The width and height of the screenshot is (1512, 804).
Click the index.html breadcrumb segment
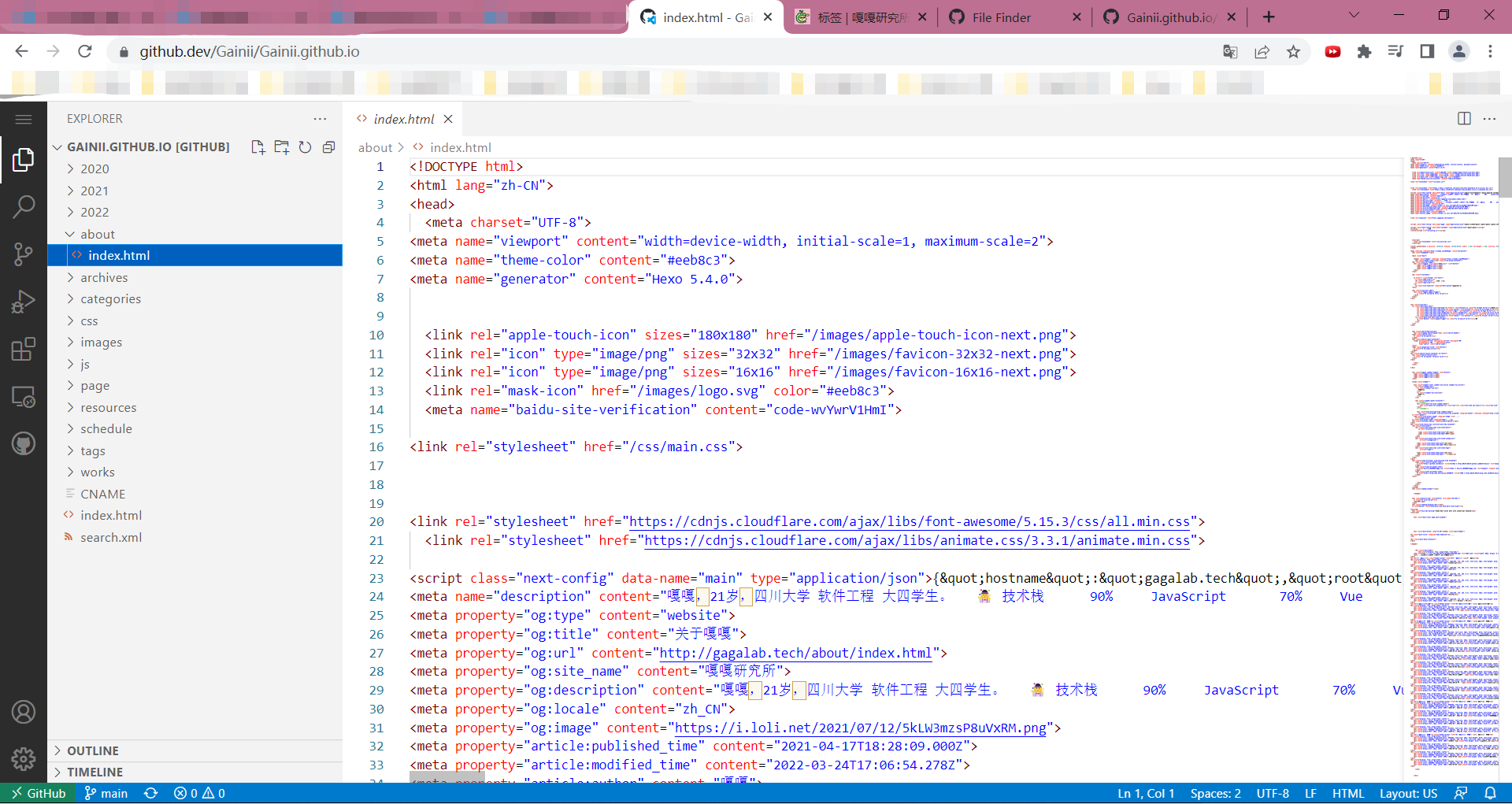[x=460, y=147]
